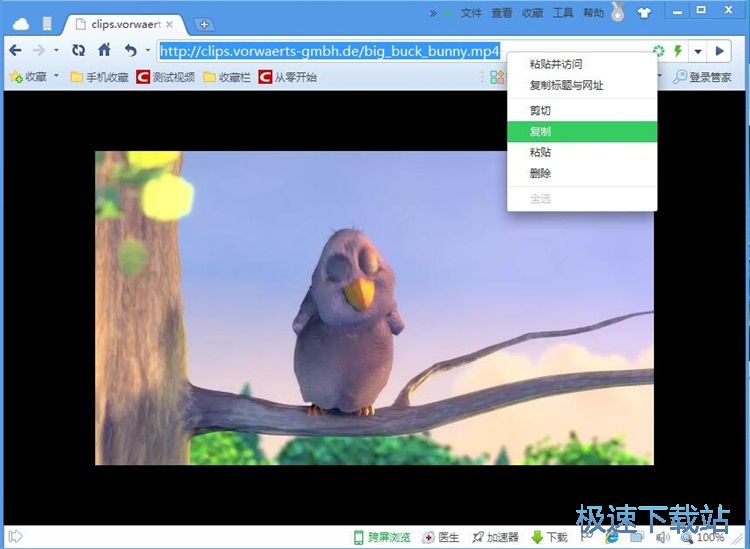
Task: Open the 收藏栏 bookmarks folder
Action: 227,77
